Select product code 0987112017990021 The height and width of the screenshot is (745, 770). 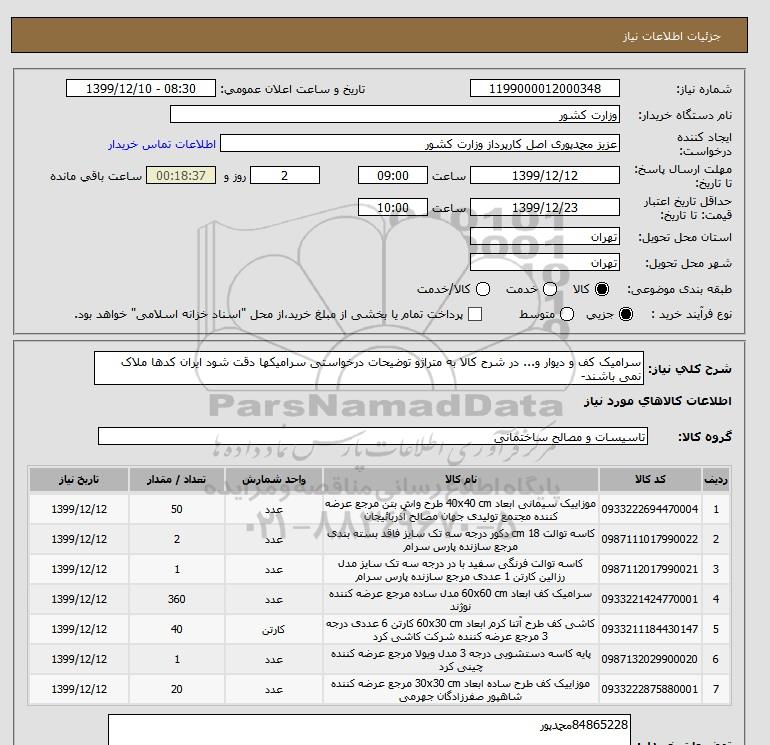coord(650,569)
